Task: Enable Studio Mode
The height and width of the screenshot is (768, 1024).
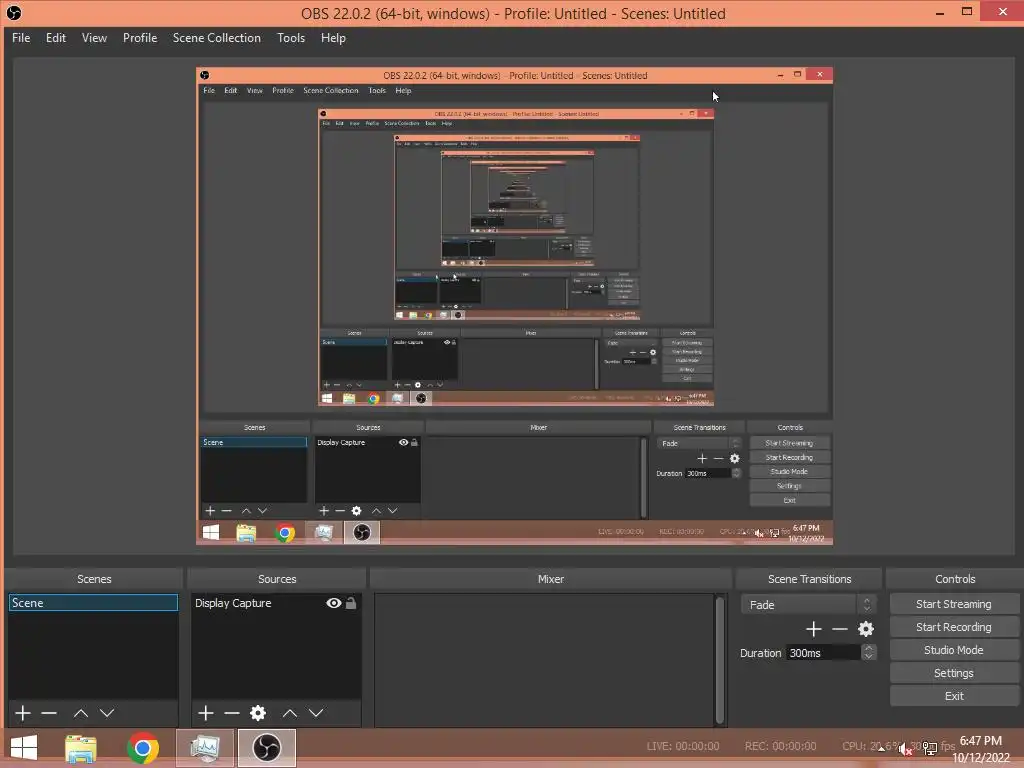Action: (x=953, y=650)
